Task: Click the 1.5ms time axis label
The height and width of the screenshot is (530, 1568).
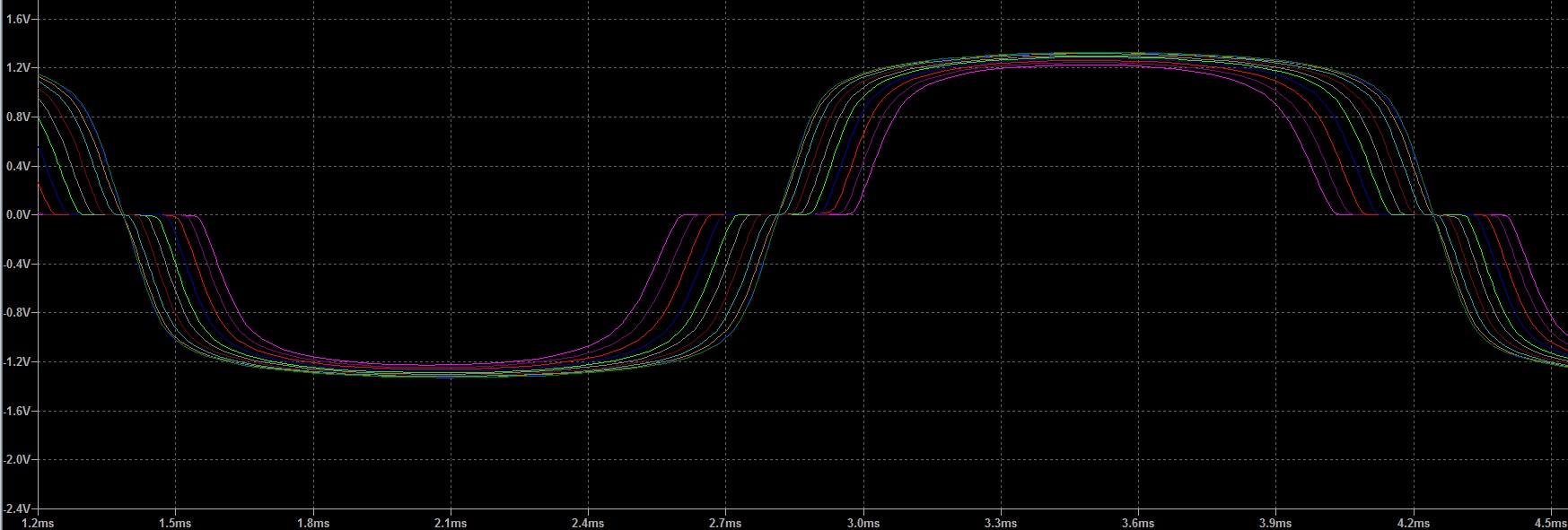Action: (x=175, y=523)
